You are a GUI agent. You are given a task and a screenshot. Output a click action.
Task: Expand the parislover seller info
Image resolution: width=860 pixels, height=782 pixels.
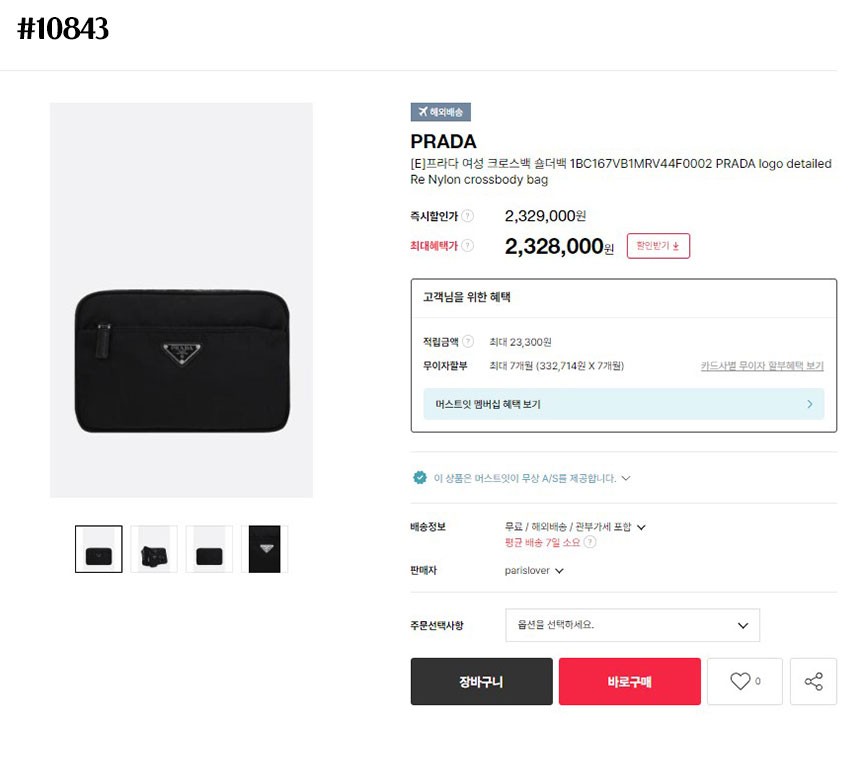(x=559, y=571)
